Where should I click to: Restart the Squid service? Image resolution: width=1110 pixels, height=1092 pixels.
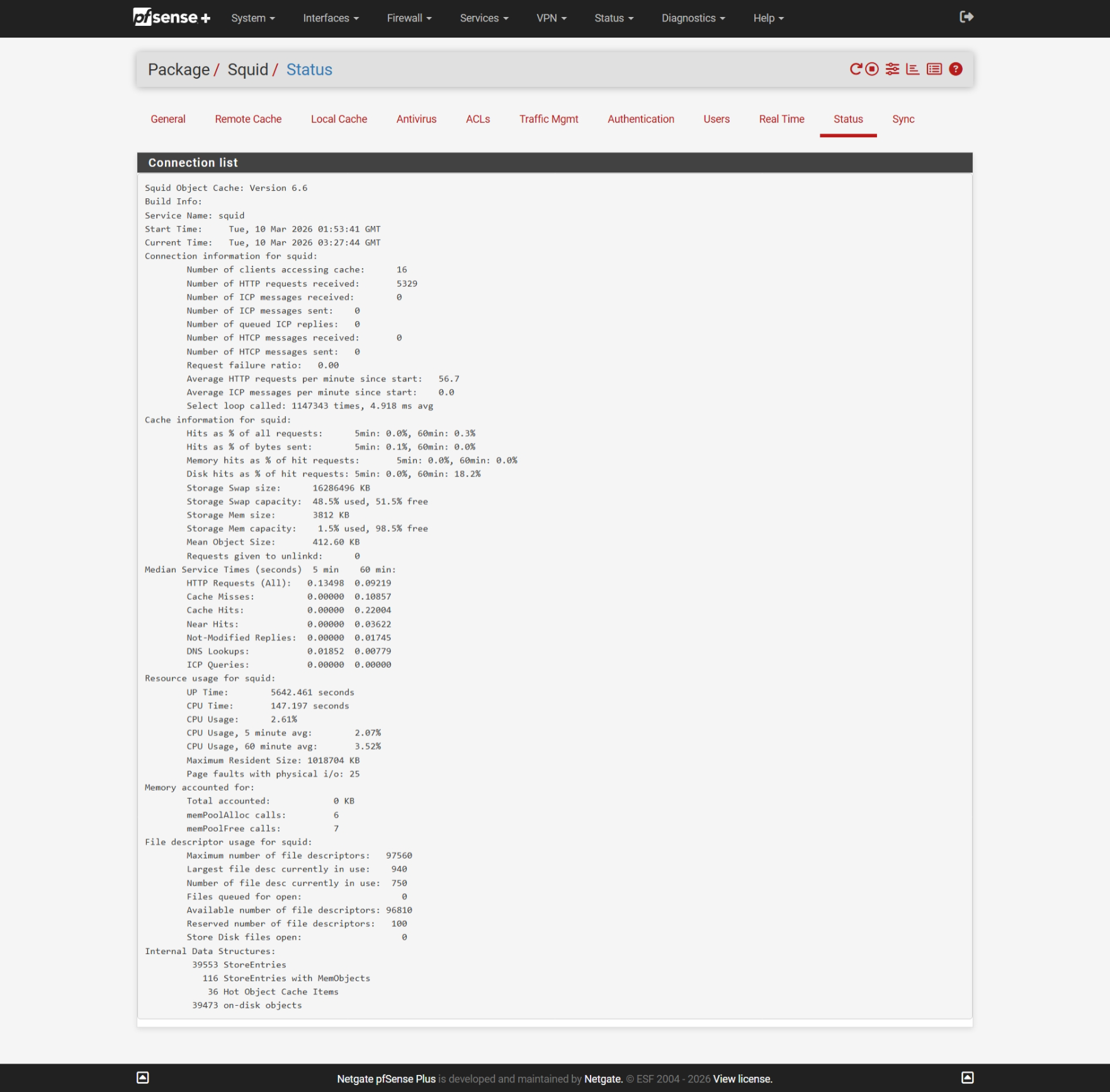[855, 69]
